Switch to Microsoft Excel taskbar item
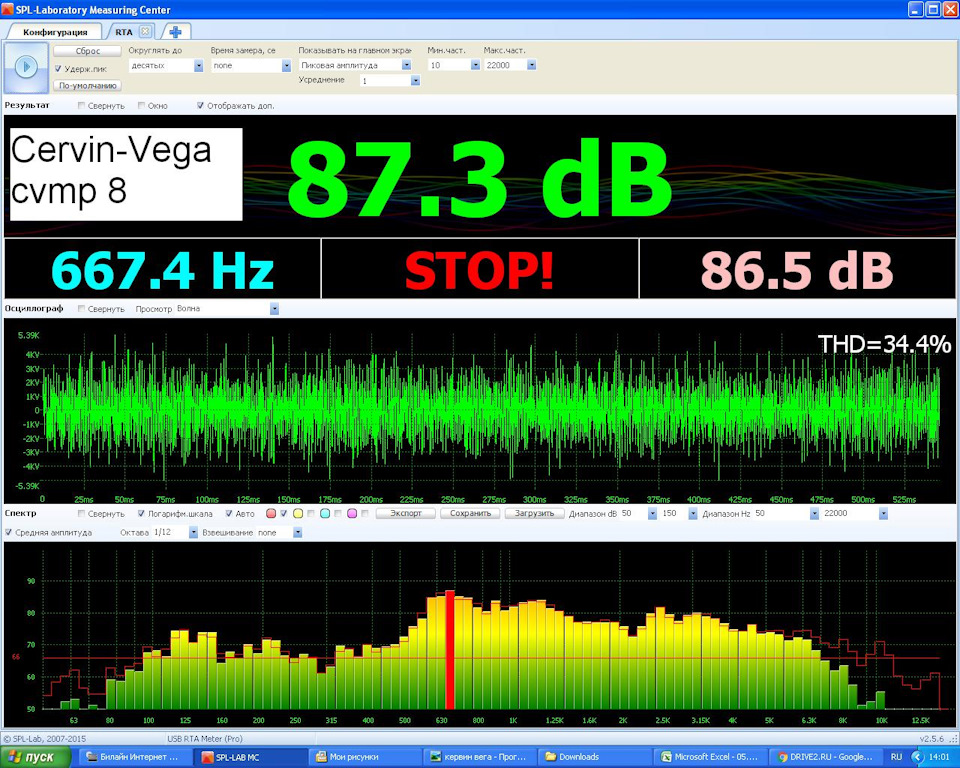960x768 pixels. [710, 757]
